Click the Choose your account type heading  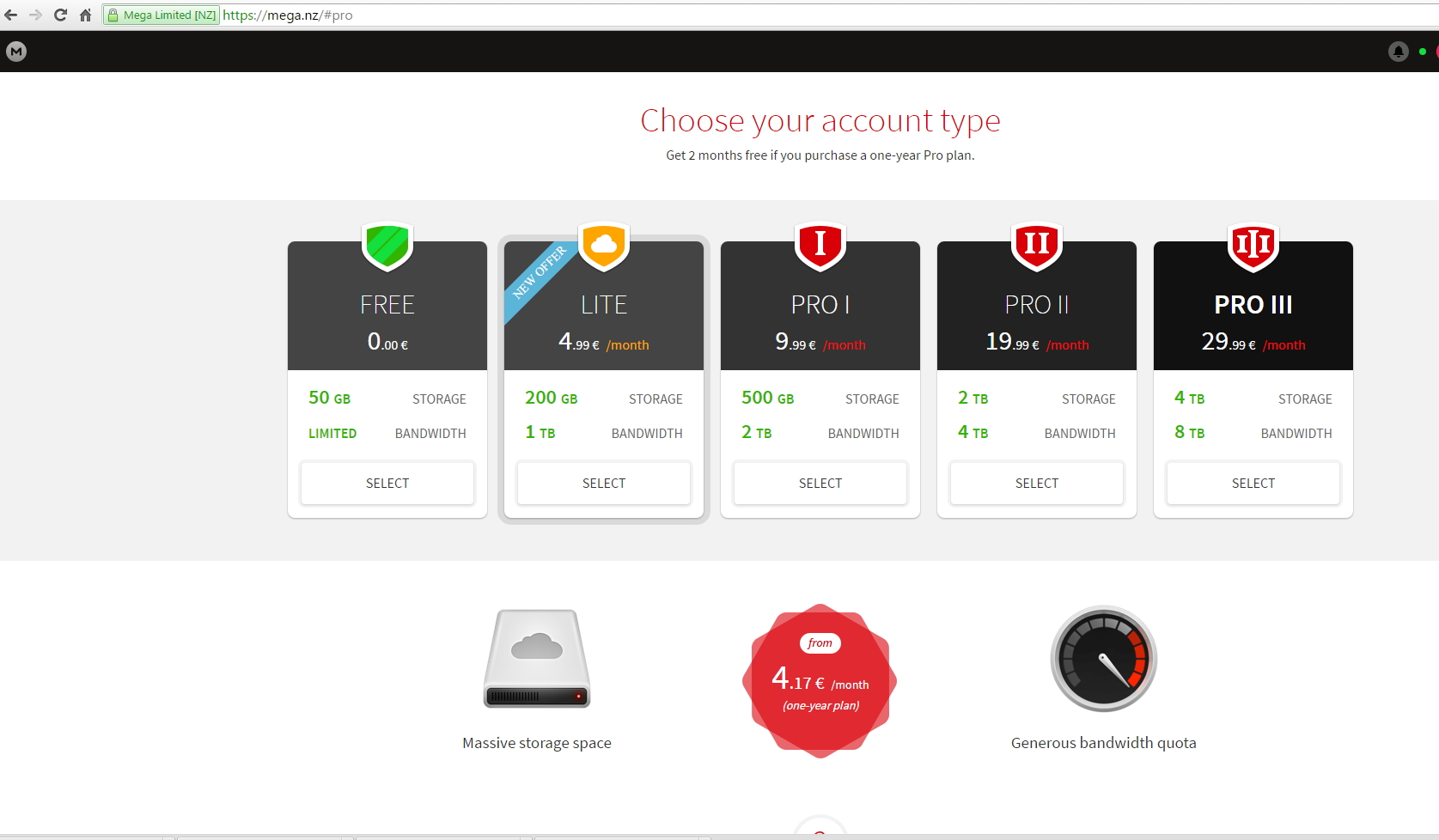(820, 121)
